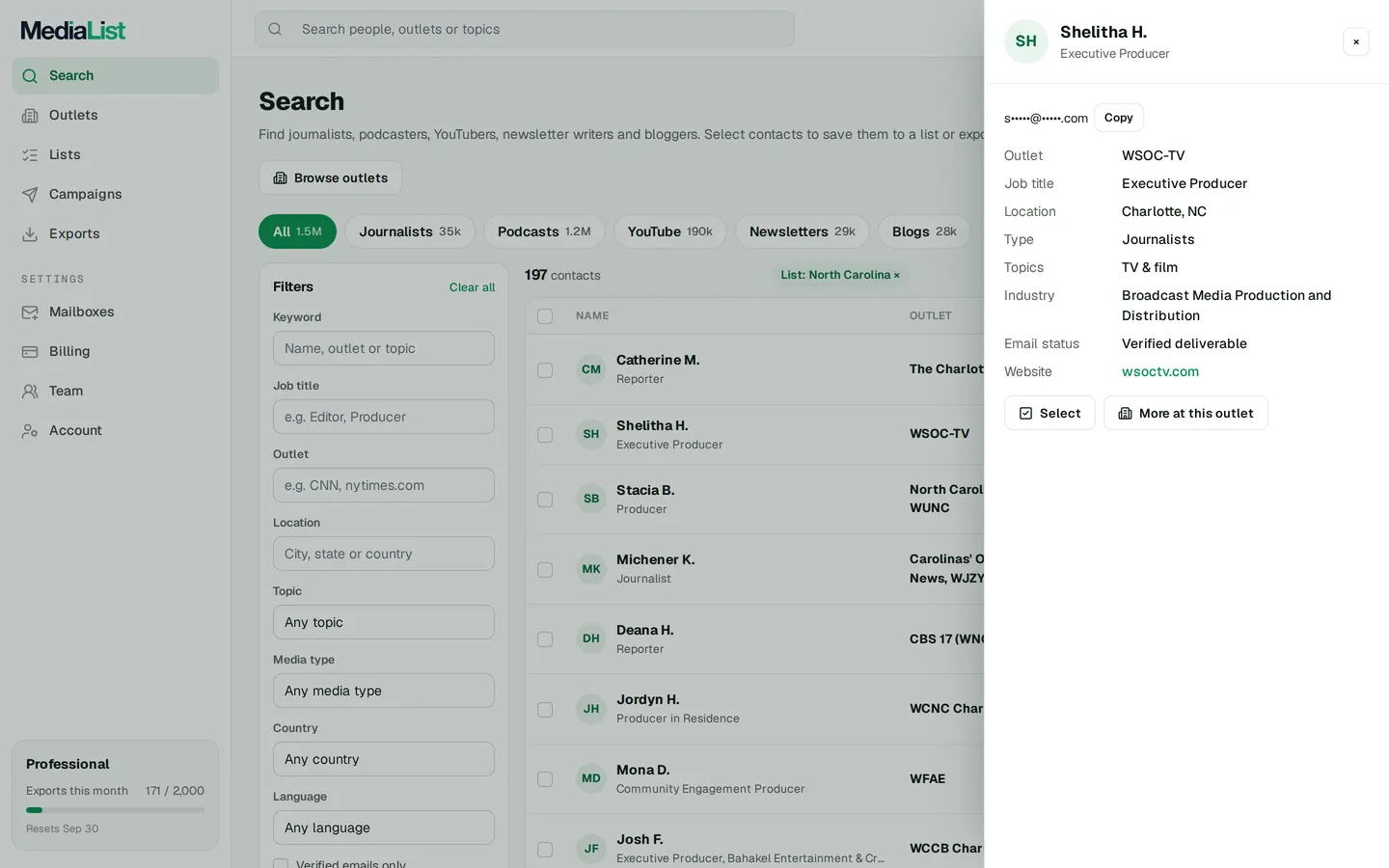Open the Any country dropdown
This screenshot has height=868, width=1389.
click(383, 759)
